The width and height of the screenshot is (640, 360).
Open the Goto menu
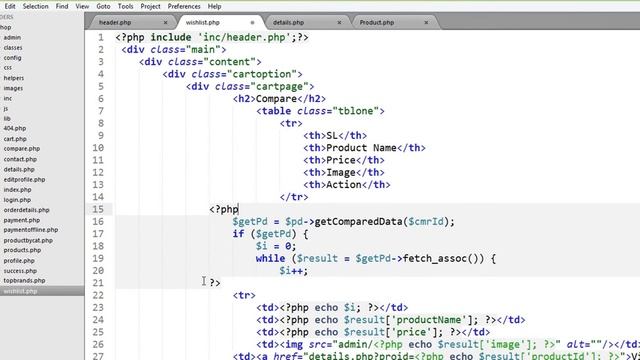click(103, 6)
